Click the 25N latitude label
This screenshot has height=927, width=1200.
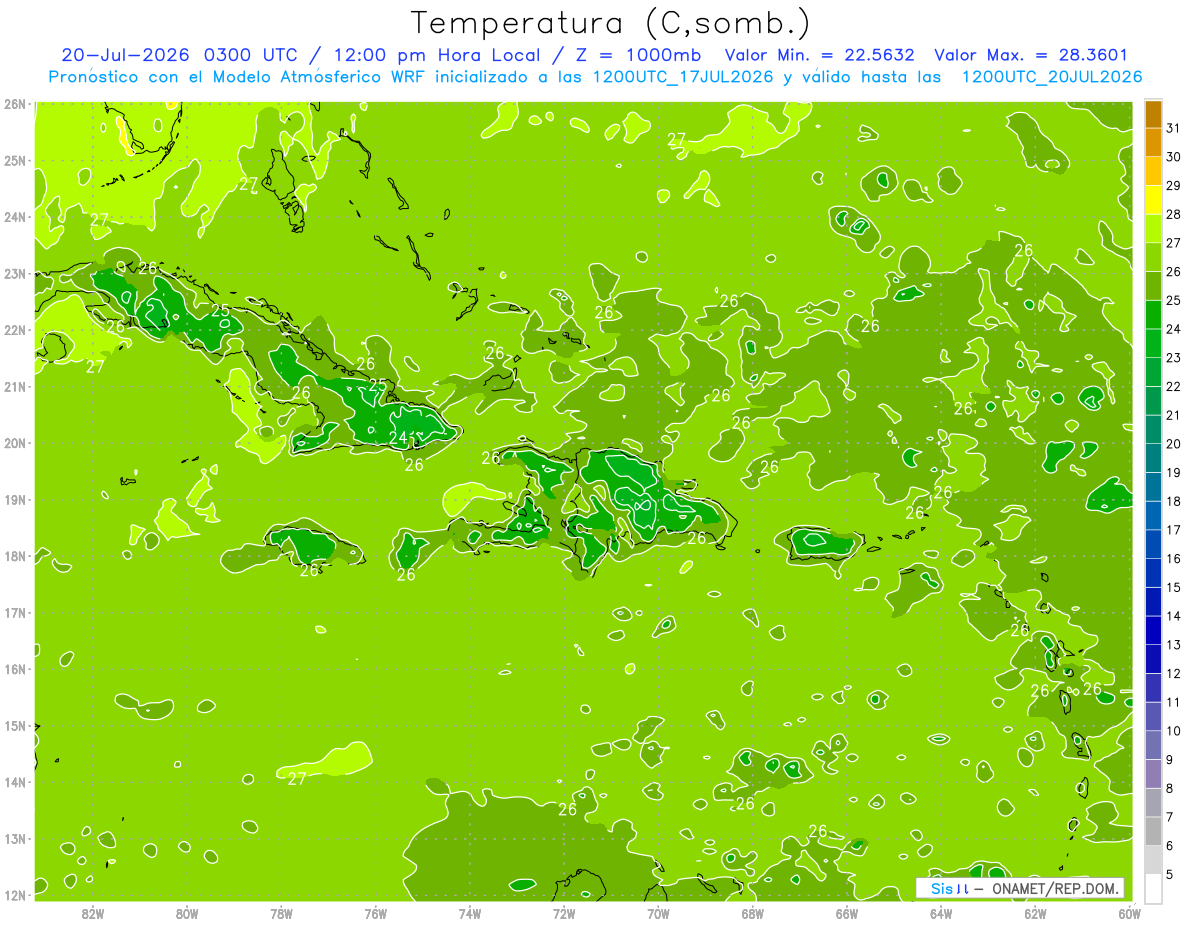click(x=14, y=160)
